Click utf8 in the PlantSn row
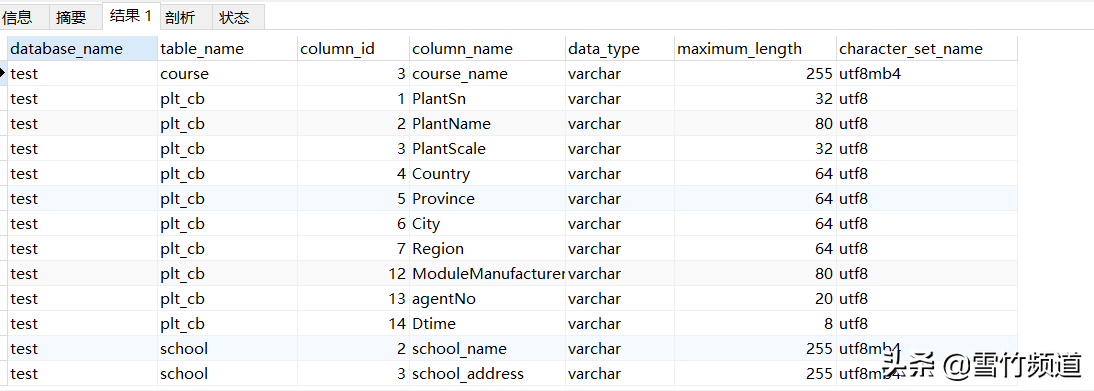 click(x=927, y=98)
